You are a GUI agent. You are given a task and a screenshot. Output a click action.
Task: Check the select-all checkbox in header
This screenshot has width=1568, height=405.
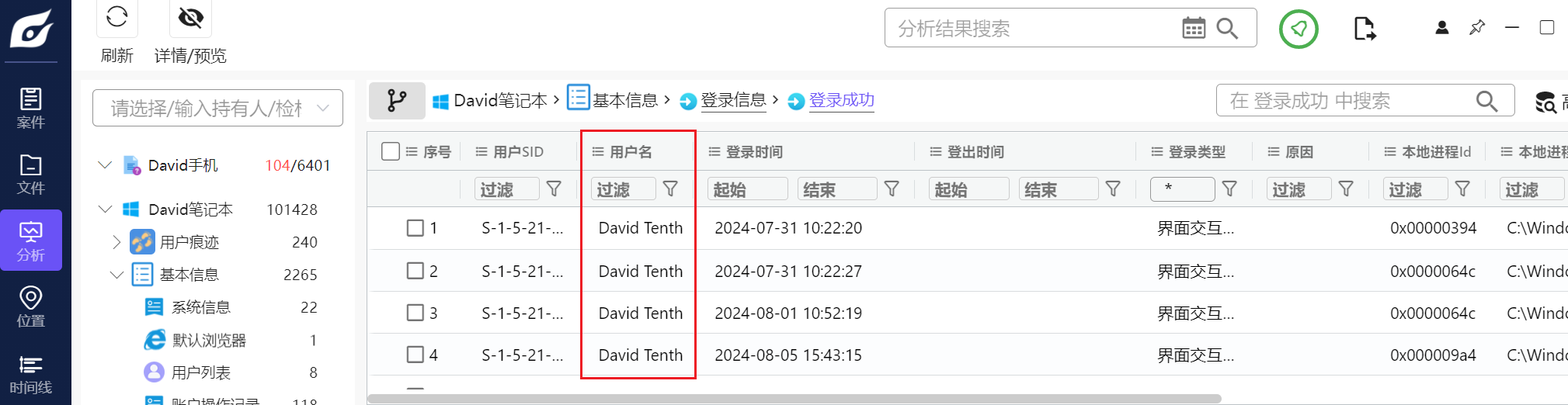coord(391,151)
